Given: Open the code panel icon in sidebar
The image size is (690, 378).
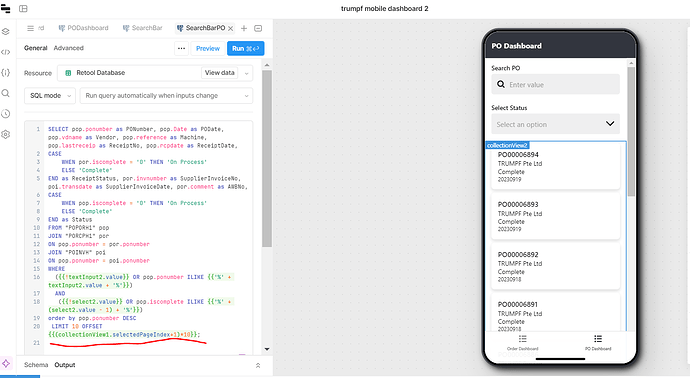Looking at the screenshot, I should (6, 52).
